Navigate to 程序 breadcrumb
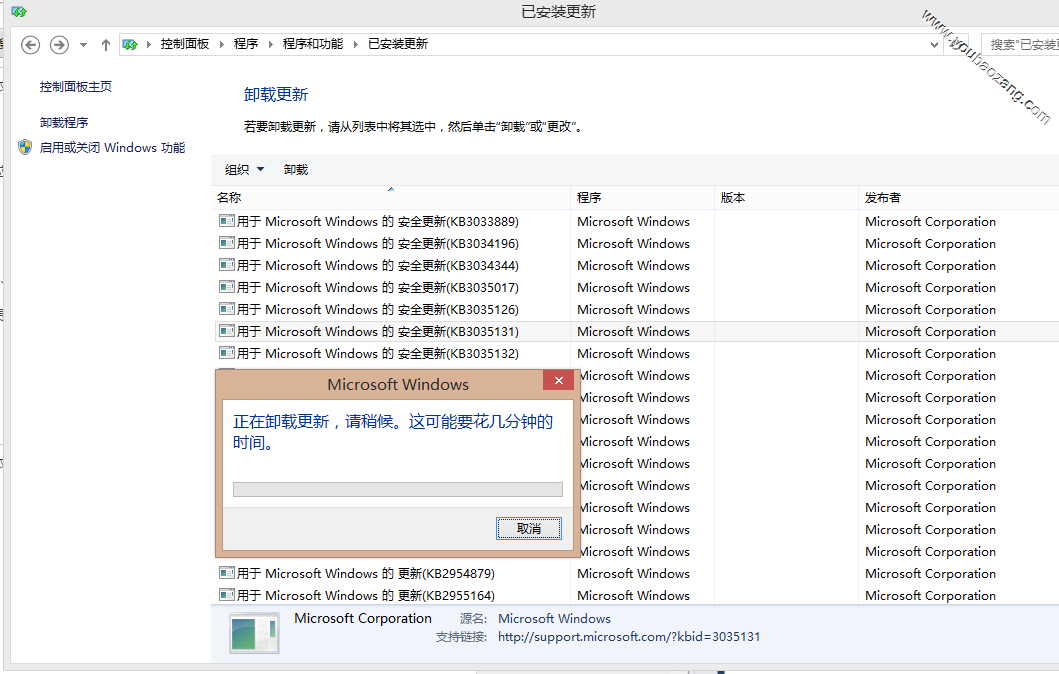 coord(246,44)
